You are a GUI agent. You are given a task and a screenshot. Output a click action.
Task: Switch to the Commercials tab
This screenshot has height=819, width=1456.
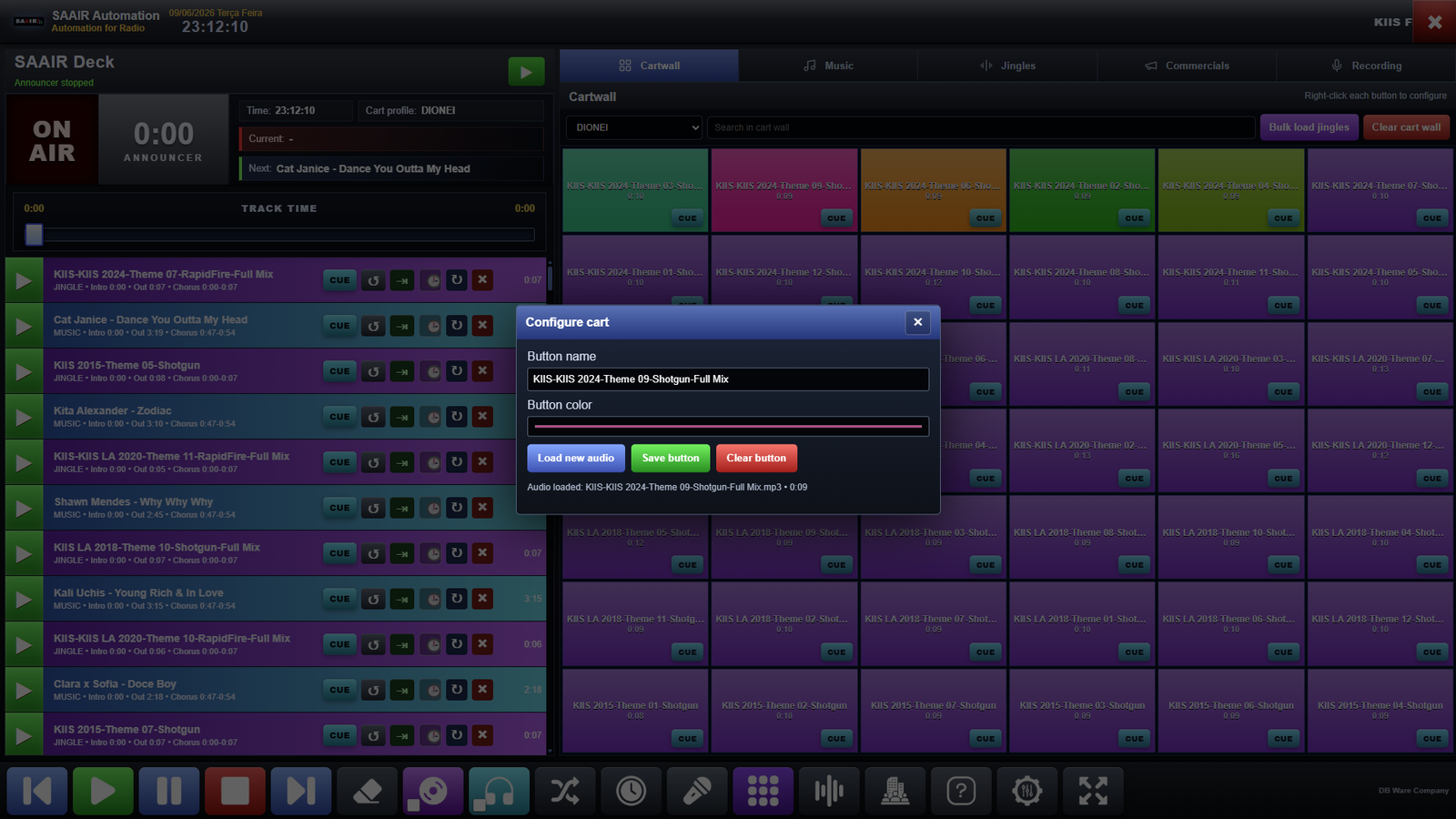1187,66
